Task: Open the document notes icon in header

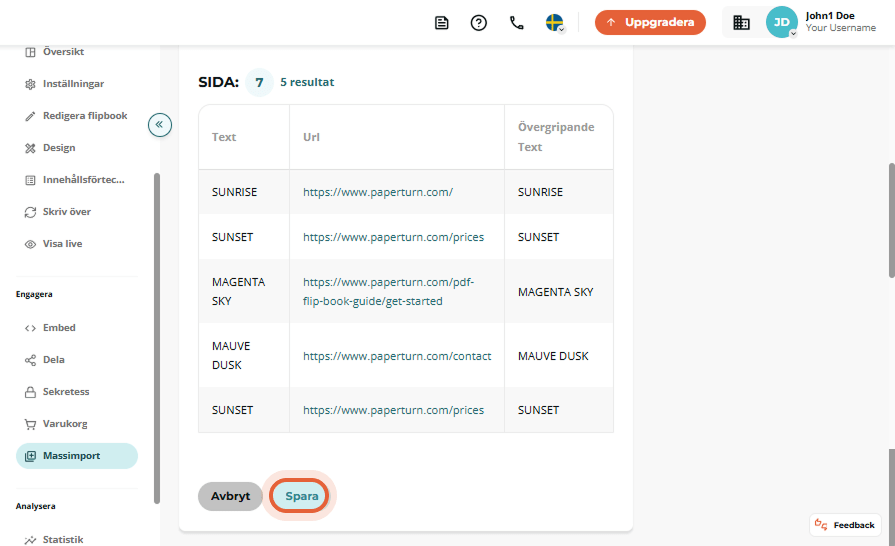Action: coord(441,23)
